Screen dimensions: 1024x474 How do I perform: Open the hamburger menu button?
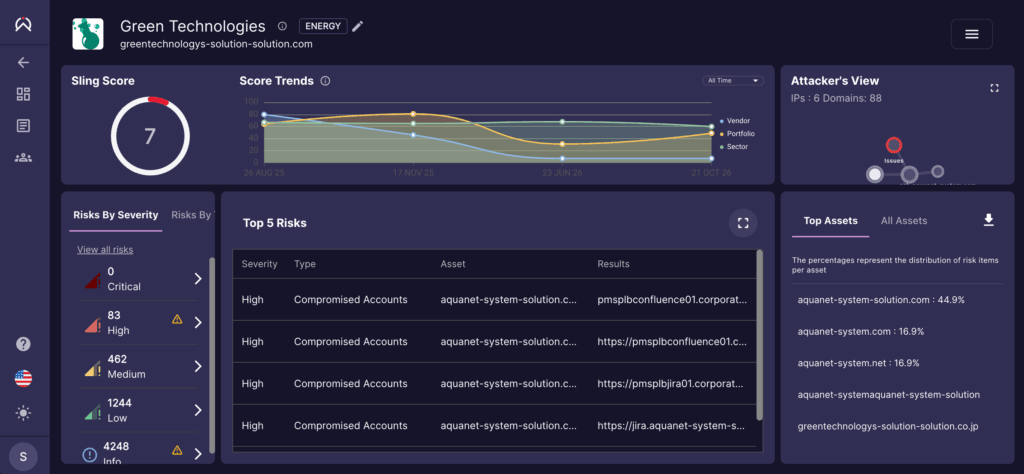point(972,34)
